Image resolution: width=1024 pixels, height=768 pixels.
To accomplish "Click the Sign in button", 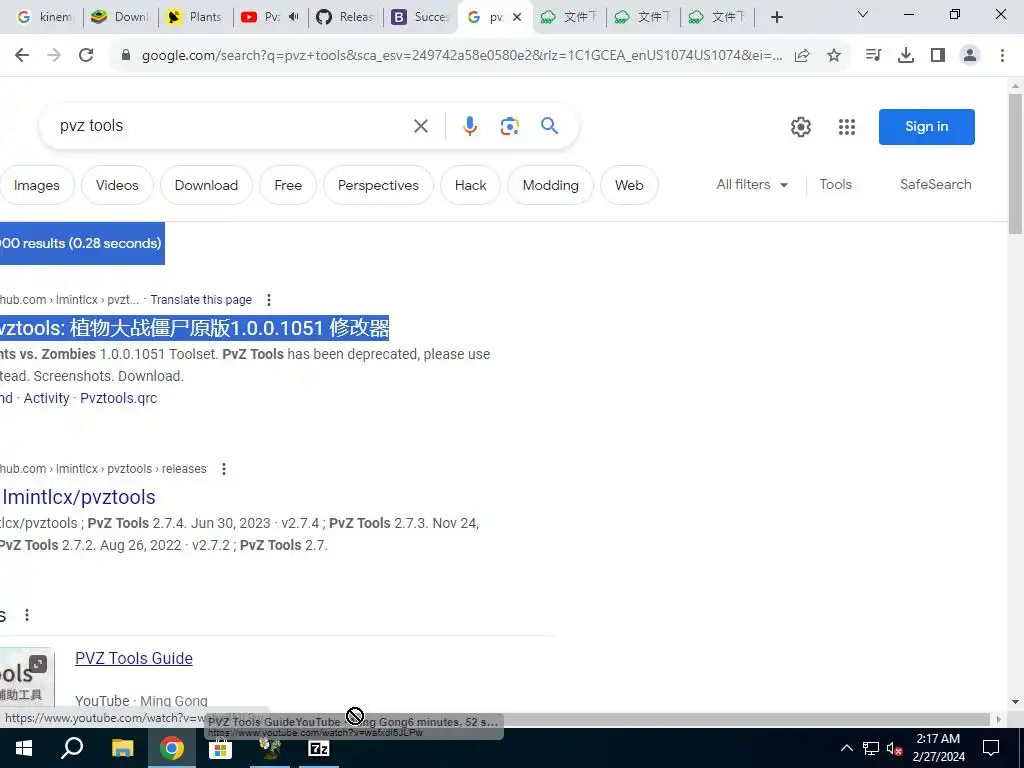I will point(927,127).
